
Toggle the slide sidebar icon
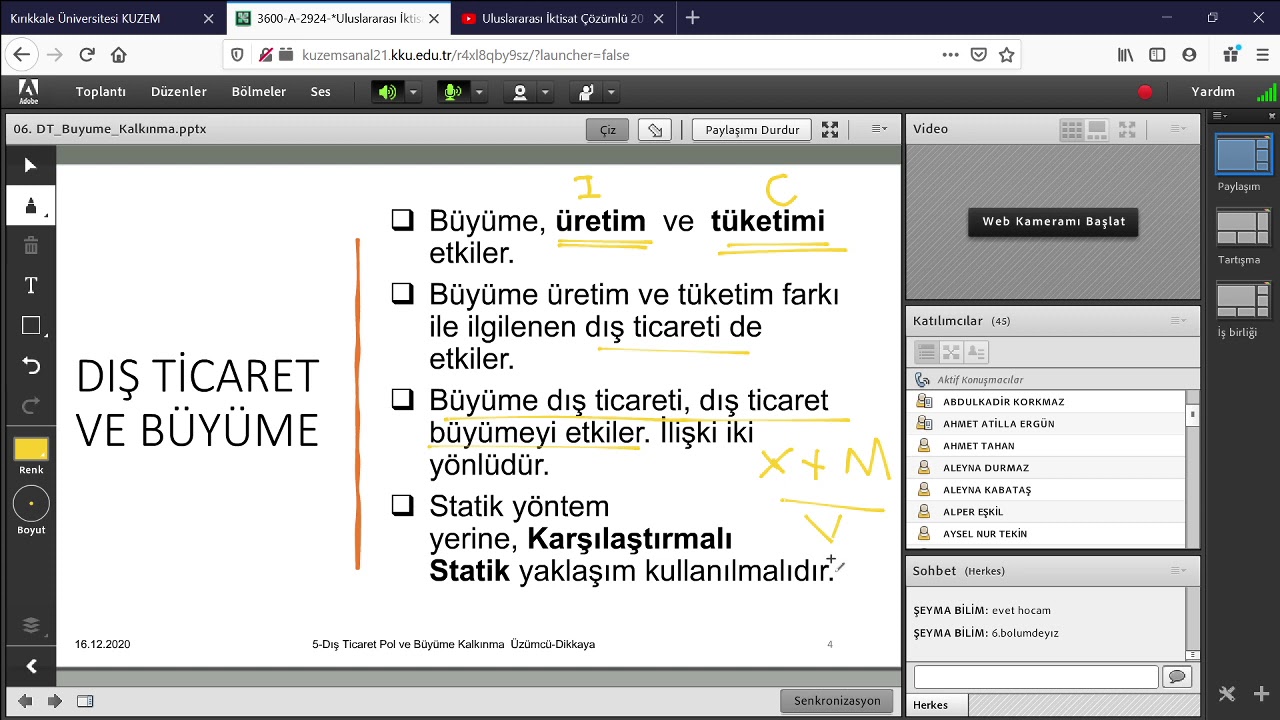click(85, 701)
